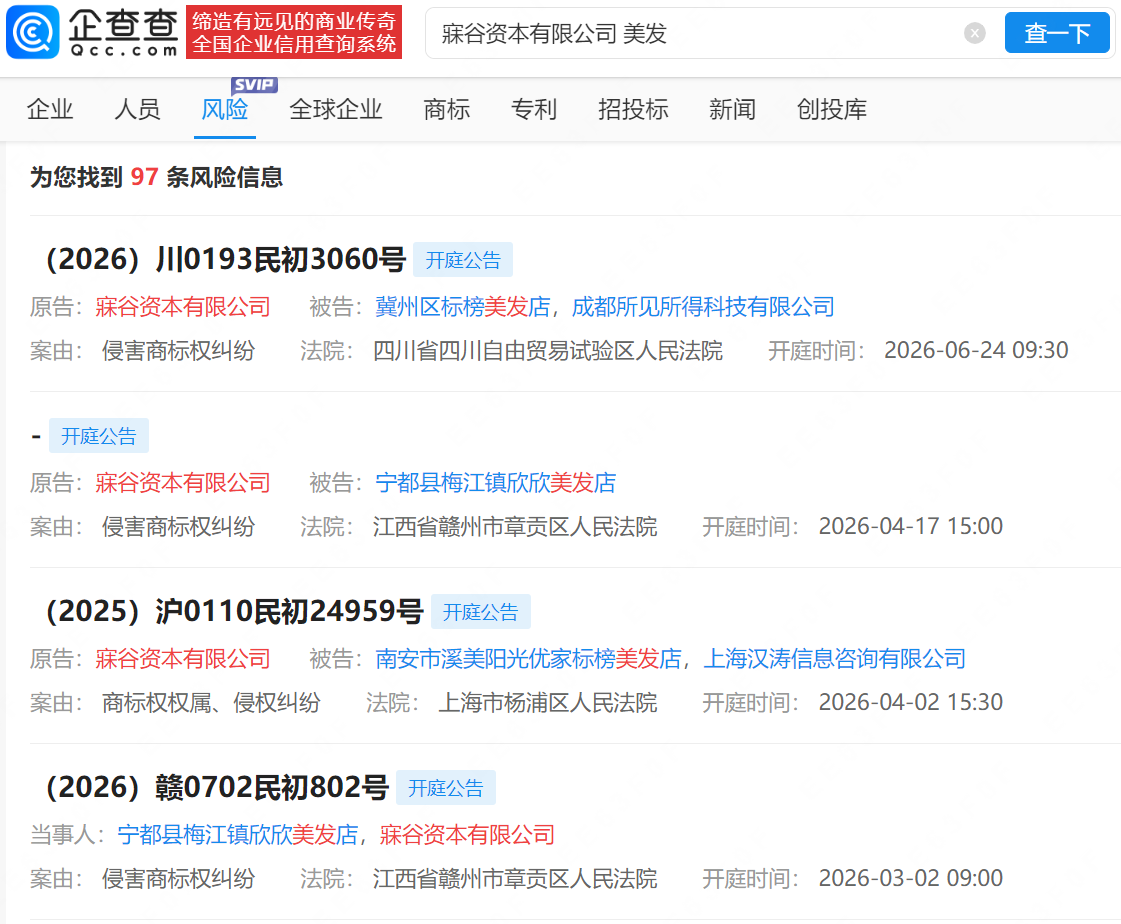
Task: Switch to the 人员 tab
Action: pyautogui.click(x=137, y=109)
